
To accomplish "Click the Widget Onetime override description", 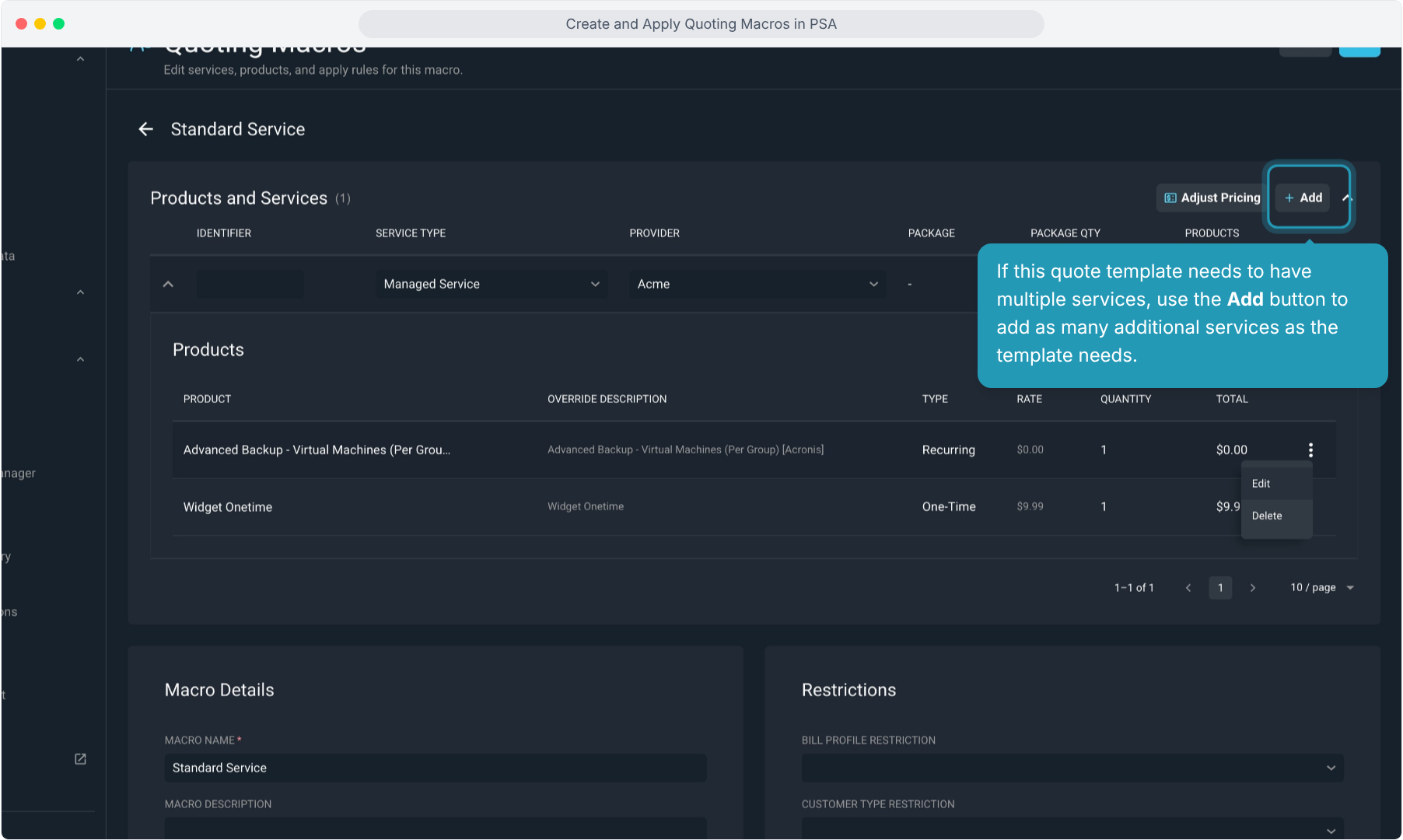I will click(586, 506).
